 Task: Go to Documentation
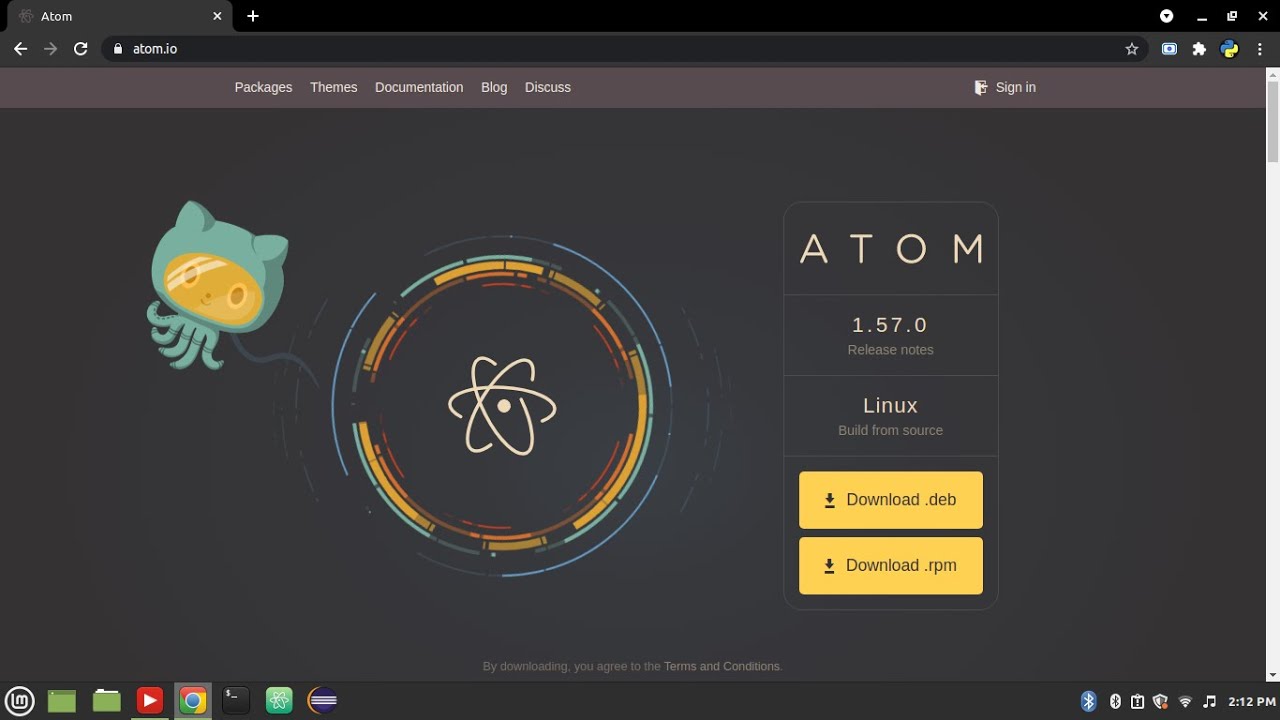click(x=419, y=87)
